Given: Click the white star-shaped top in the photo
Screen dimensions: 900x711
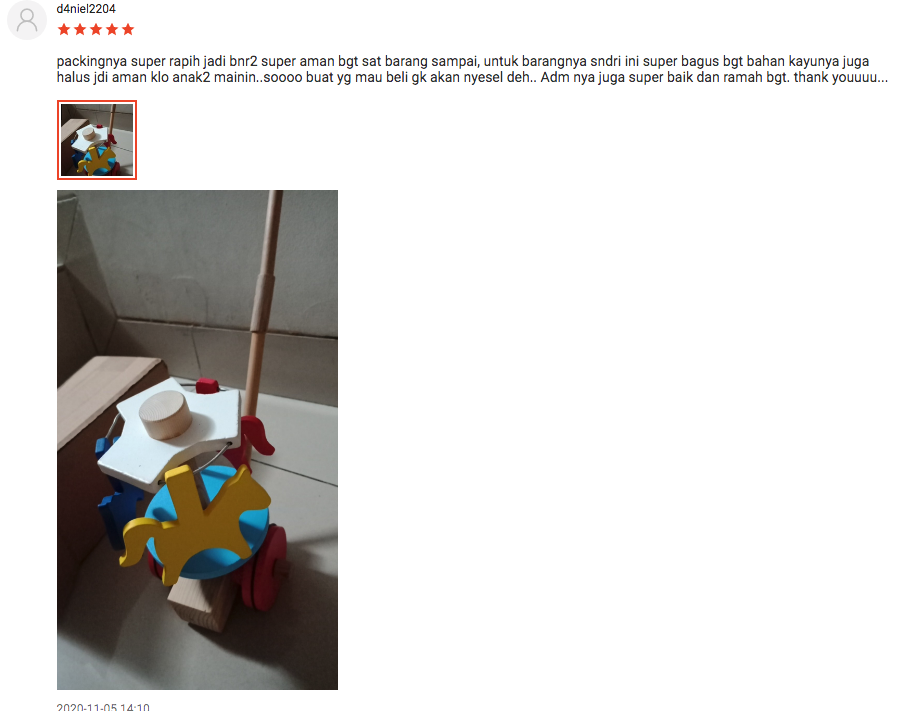Looking at the screenshot, I should (170, 432).
